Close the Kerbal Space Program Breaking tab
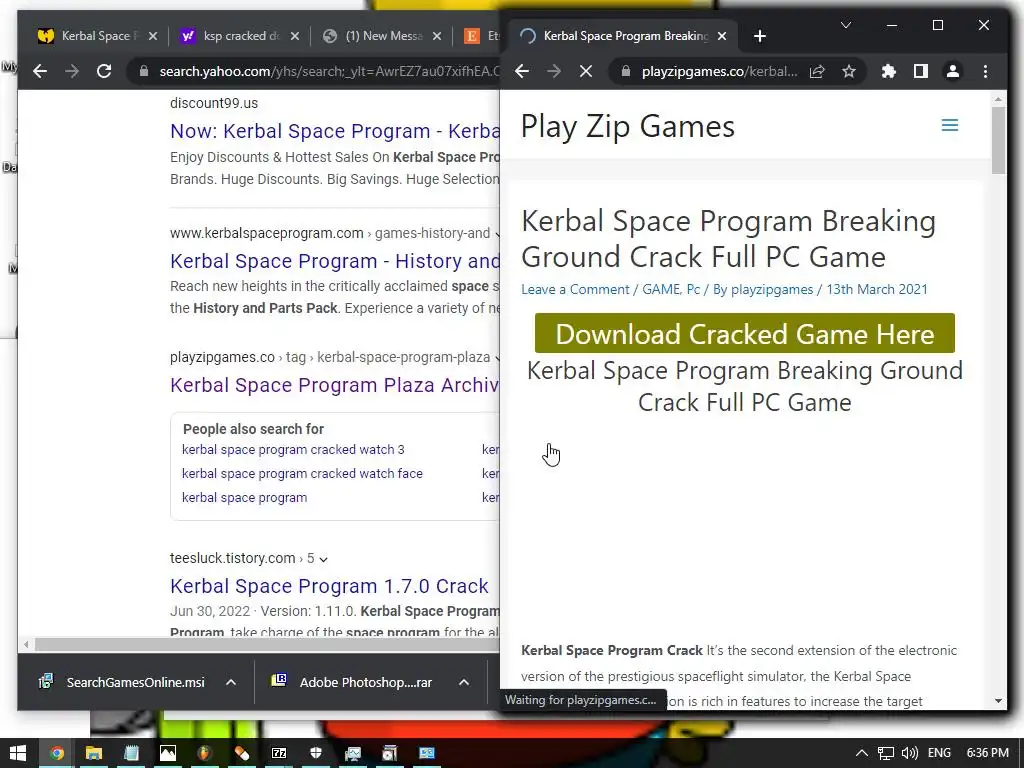1024x768 pixels. point(722,36)
